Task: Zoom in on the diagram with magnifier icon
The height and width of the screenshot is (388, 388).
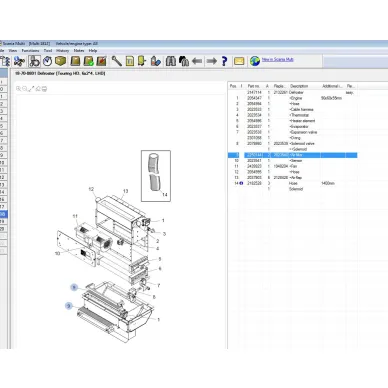Action: tap(18, 89)
